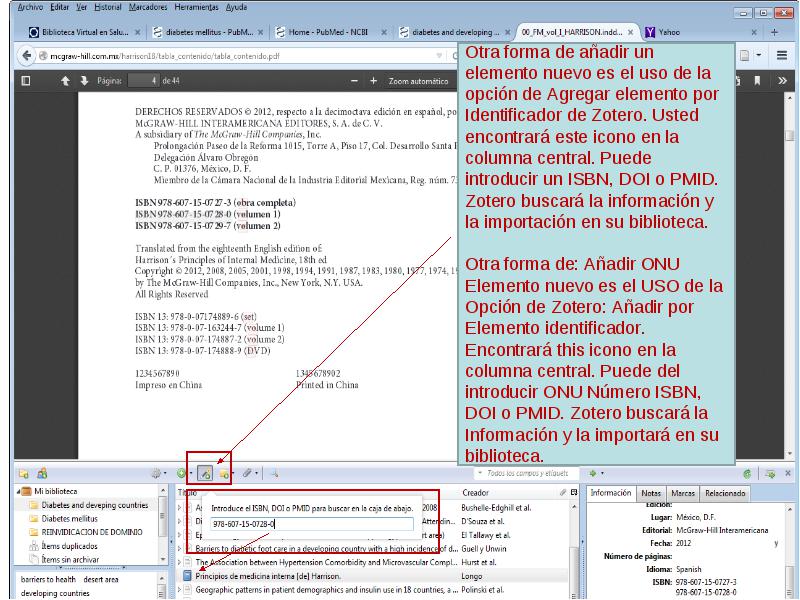Select 'Diabetes and deveping countries' collection
The width and height of the screenshot is (800, 600).
pos(94,505)
